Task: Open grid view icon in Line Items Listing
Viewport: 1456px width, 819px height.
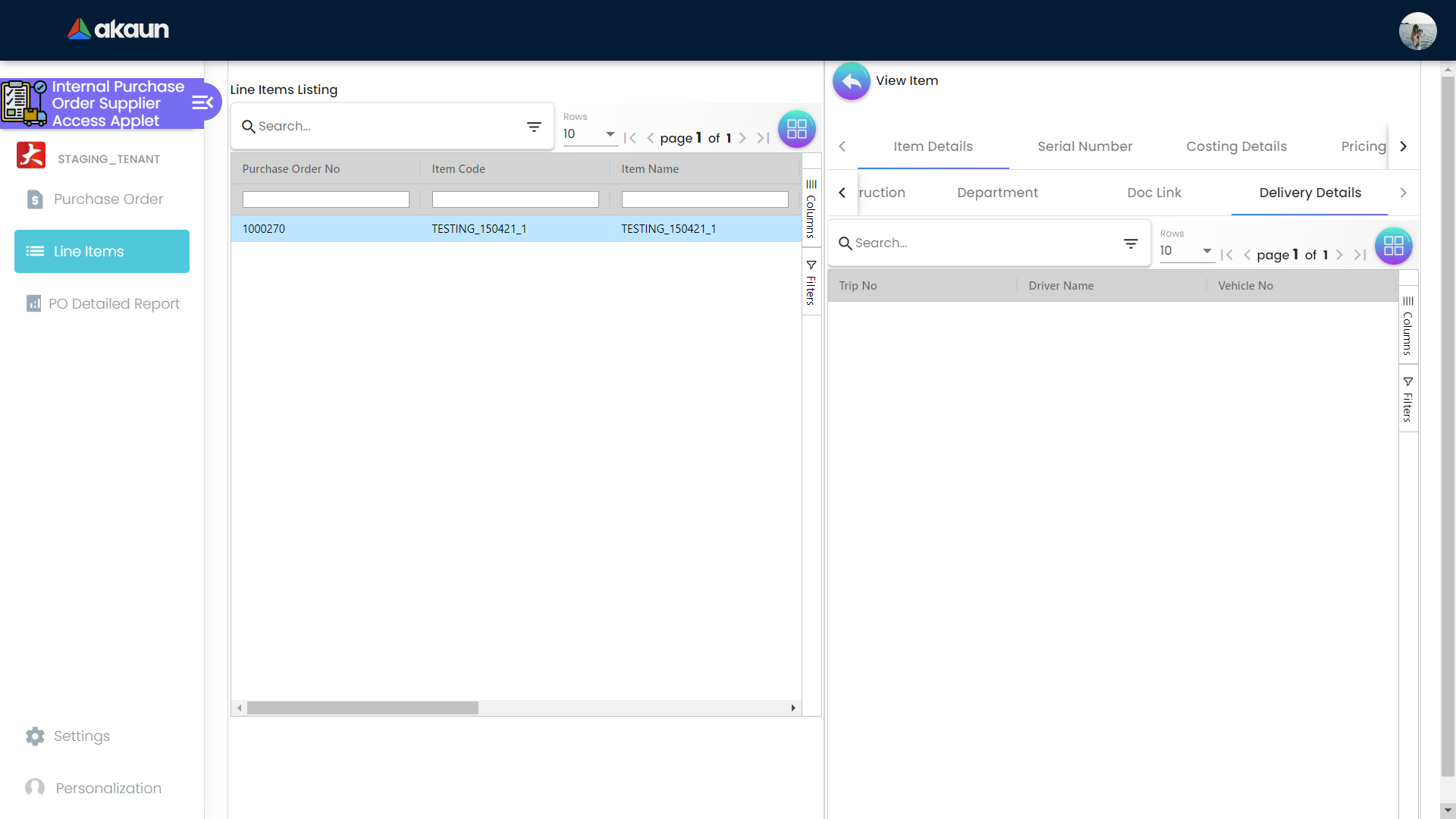Action: [796, 129]
